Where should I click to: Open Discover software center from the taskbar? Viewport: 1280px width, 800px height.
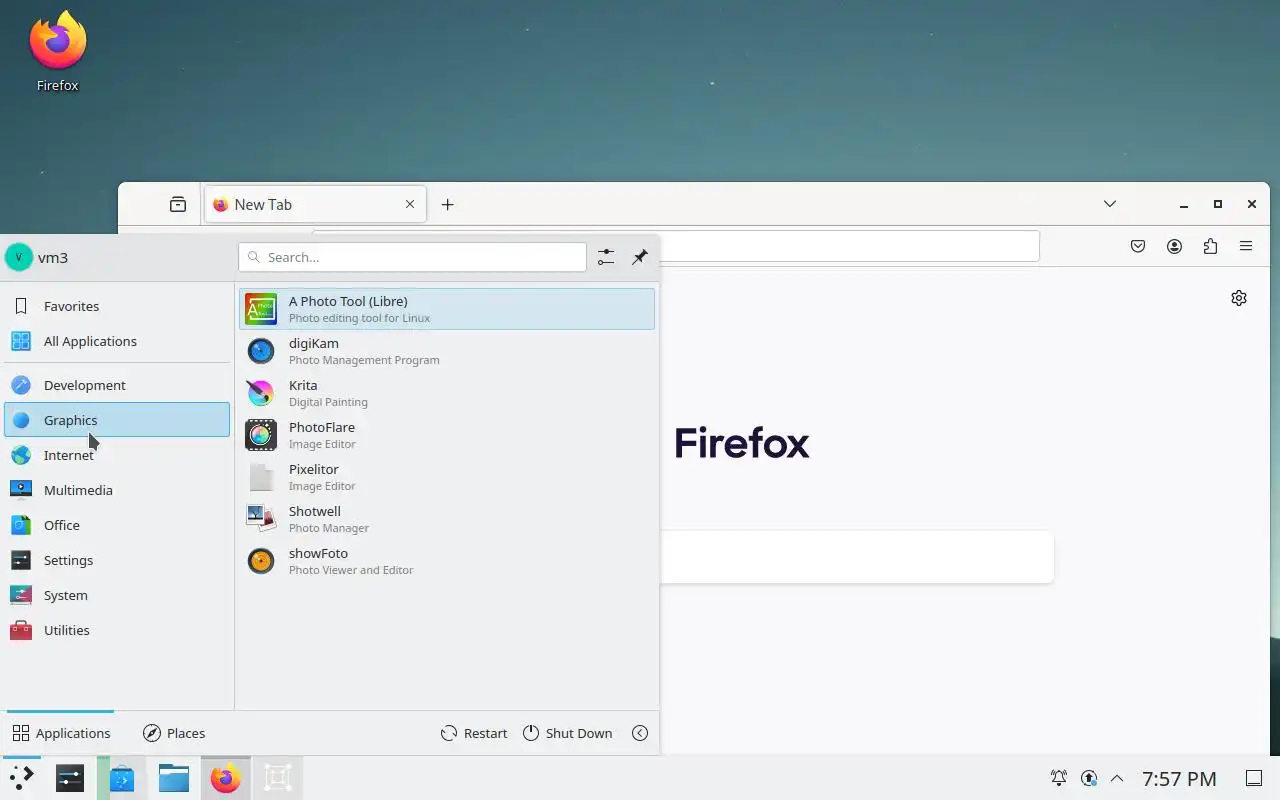click(122, 778)
